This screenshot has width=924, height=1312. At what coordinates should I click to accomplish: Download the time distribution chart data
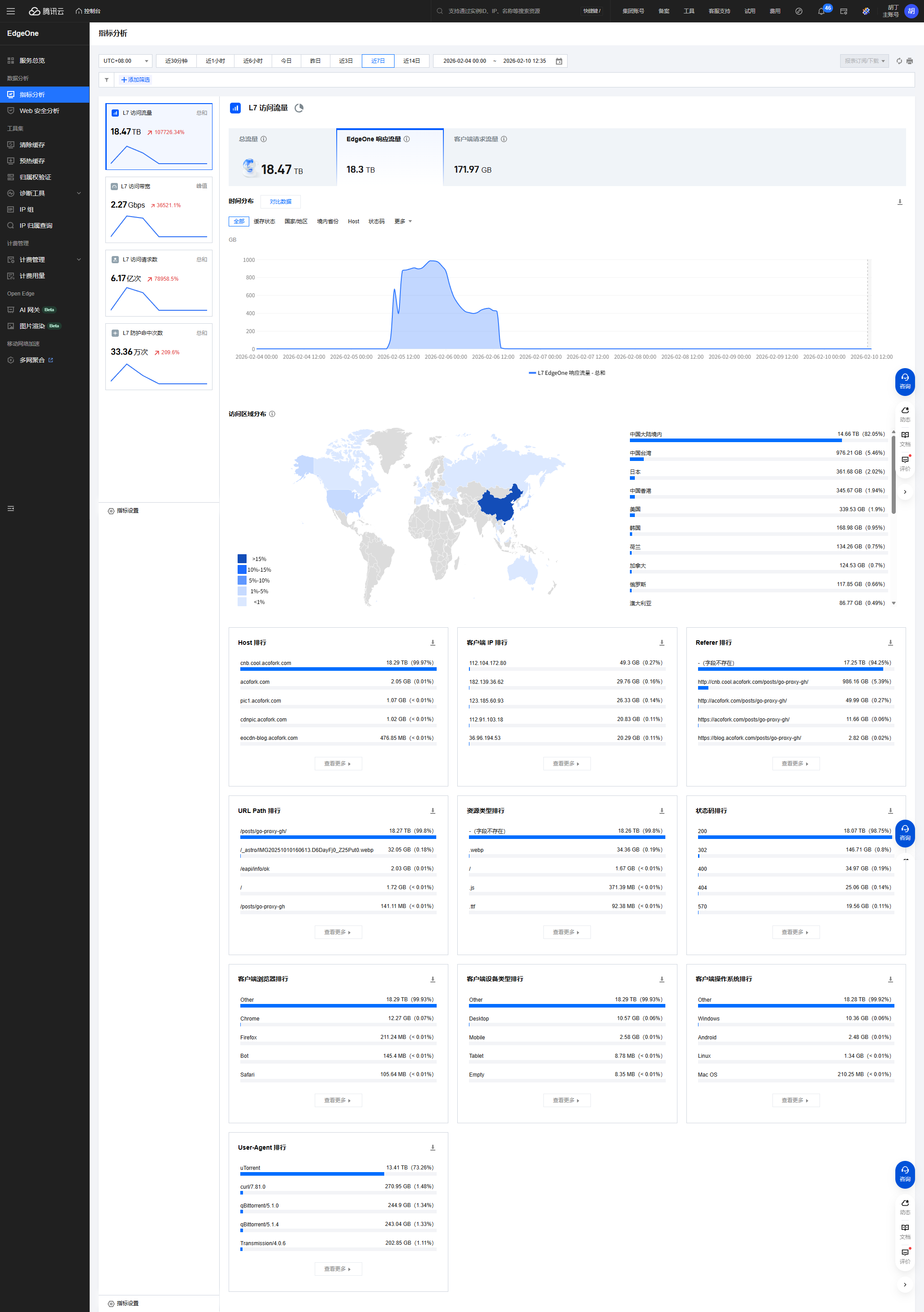click(x=899, y=202)
